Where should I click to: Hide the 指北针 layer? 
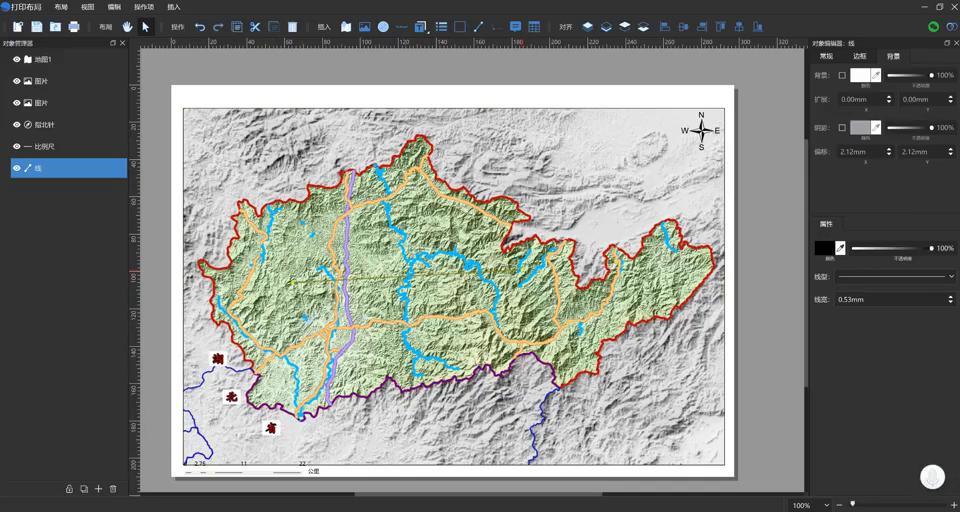16,125
